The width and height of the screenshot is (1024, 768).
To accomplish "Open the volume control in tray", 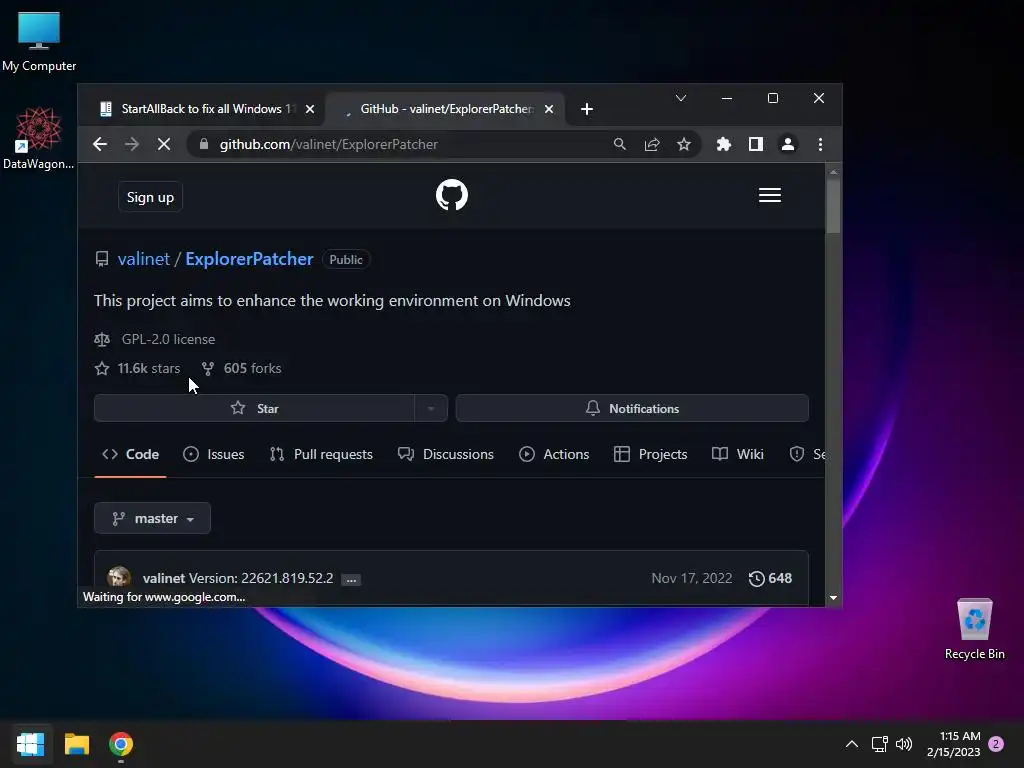I will coord(904,744).
